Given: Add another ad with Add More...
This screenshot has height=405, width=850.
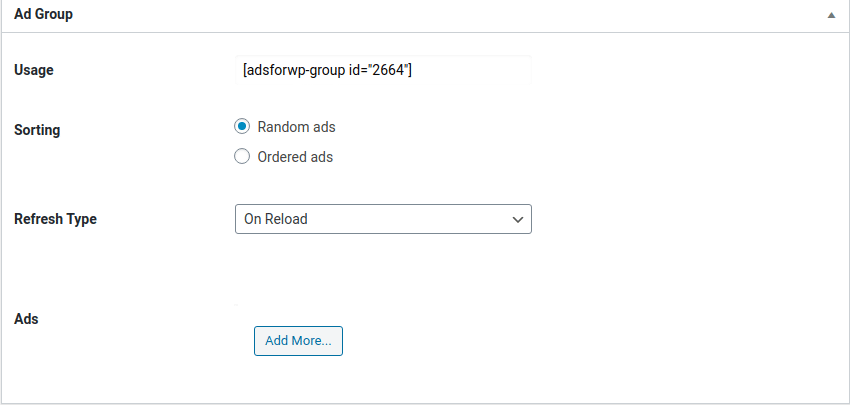Looking at the screenshot, I should 298,341.
